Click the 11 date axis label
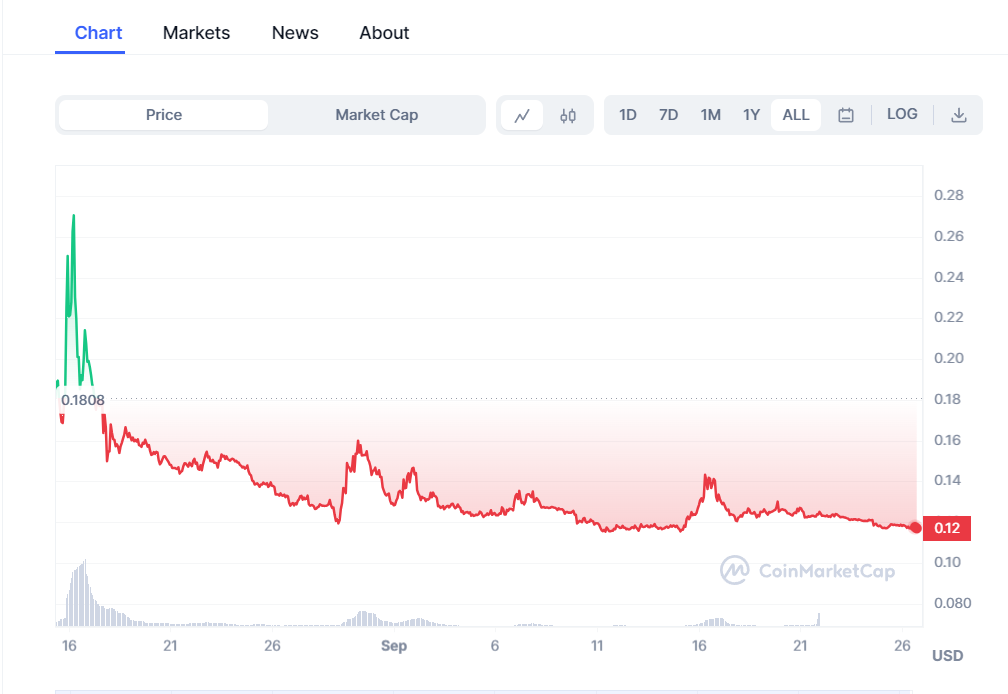The image size is (1008, 694). [597, 646]
